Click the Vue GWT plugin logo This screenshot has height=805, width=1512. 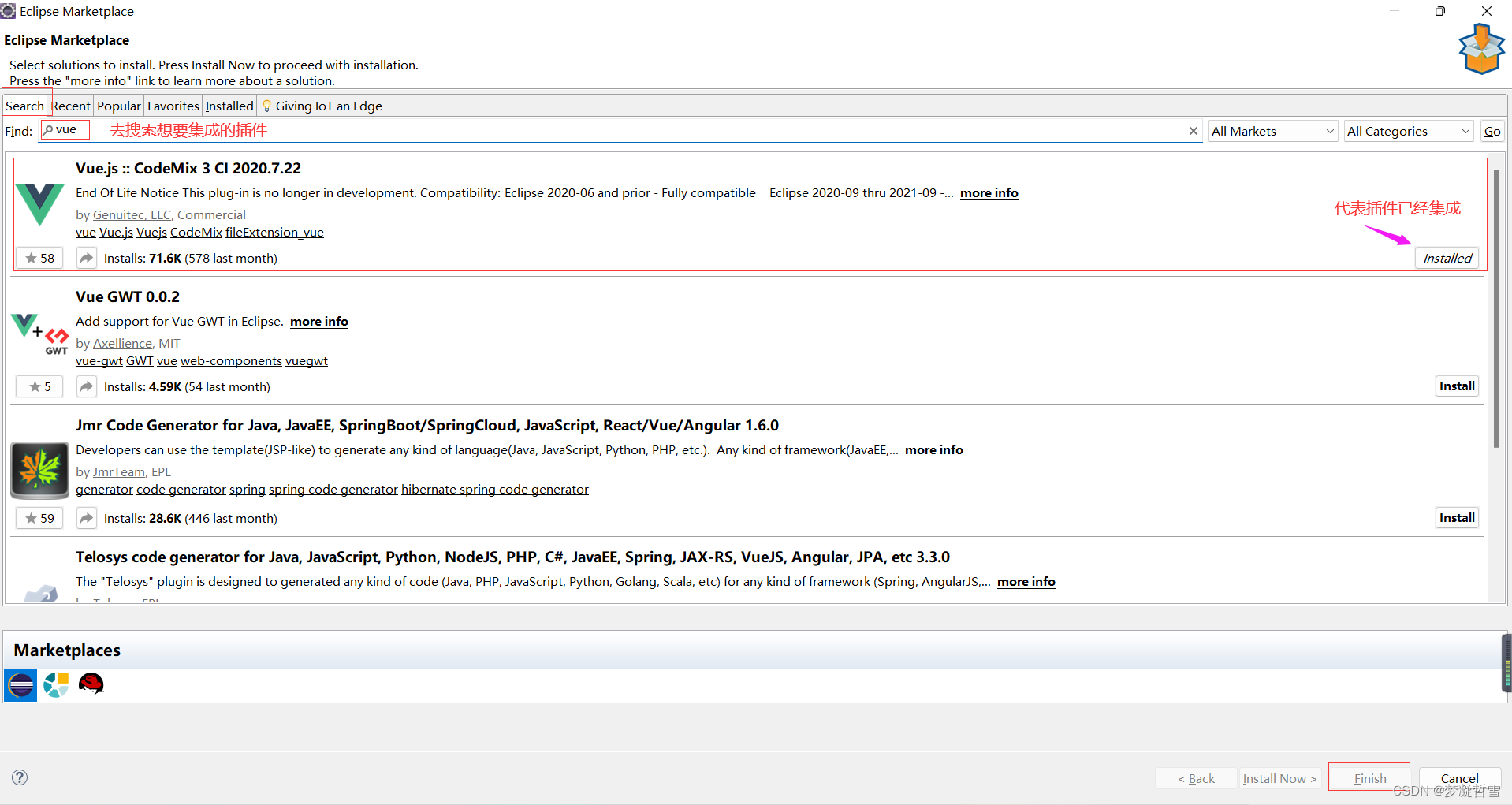click(x=39, y=334)
